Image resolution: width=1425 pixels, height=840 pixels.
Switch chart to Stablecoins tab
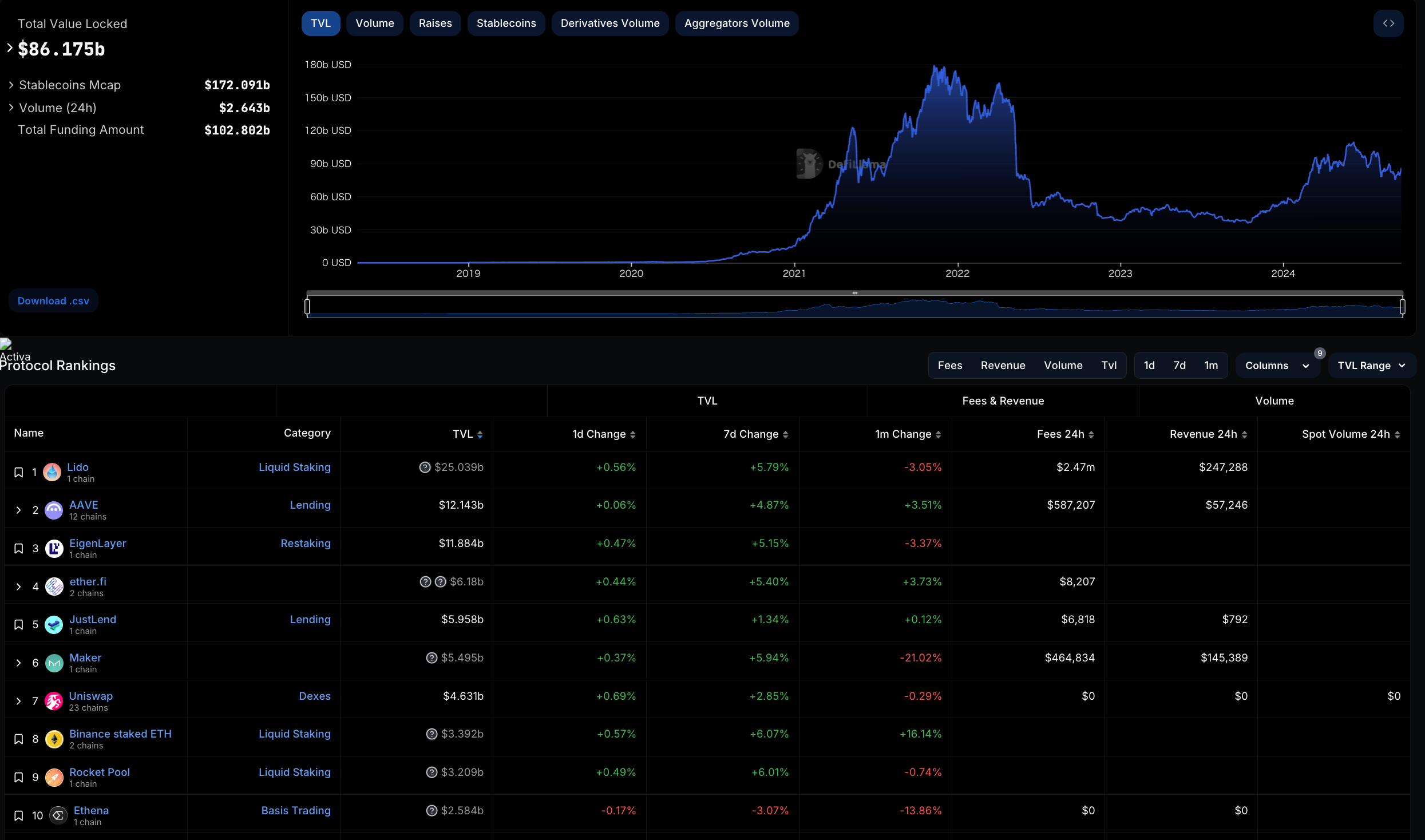pyautogui.click(x=506, y=23)
